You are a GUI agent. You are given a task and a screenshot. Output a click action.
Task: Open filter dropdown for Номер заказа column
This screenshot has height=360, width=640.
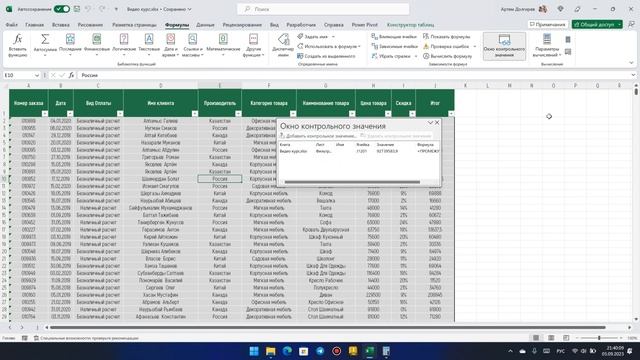pyautogui.click(x=45, y=113)
